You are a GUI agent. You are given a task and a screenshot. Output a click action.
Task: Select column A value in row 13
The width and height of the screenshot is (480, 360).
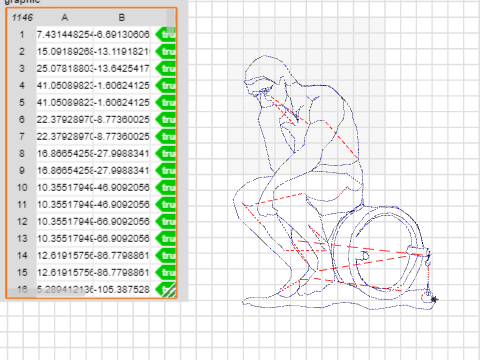[65, 238]
